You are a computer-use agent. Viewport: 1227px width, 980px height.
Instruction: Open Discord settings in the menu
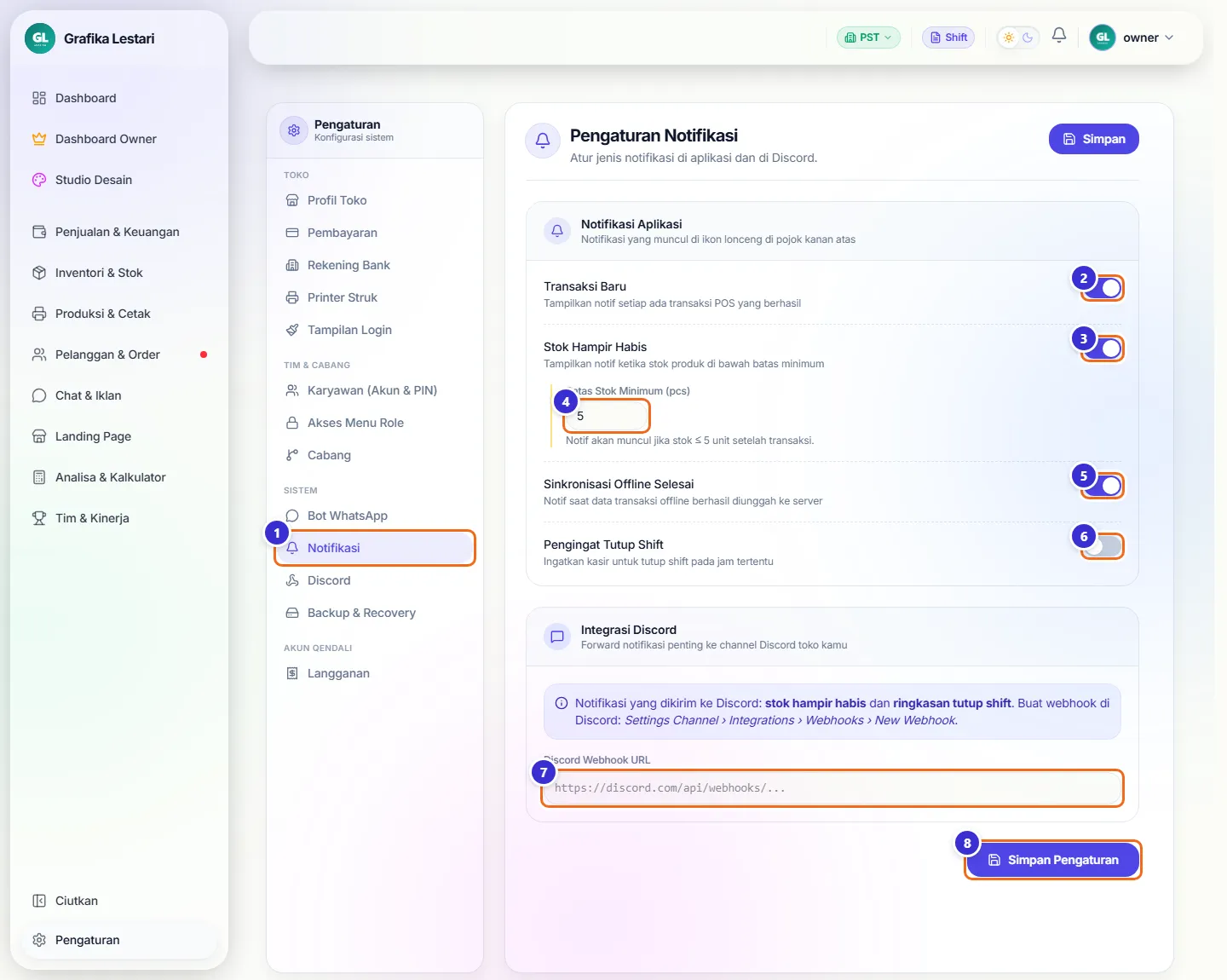[375, 580]
